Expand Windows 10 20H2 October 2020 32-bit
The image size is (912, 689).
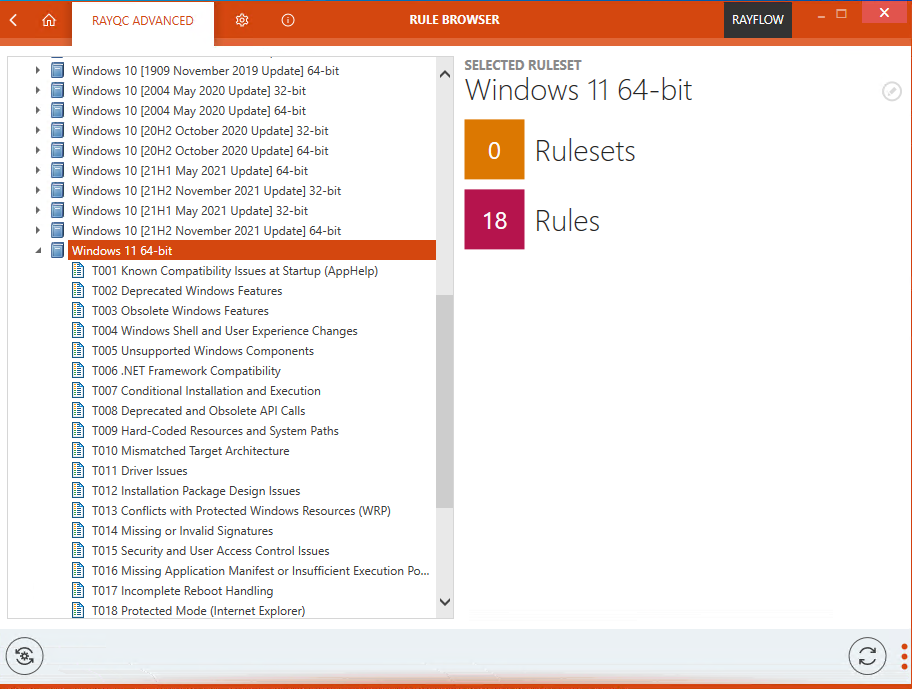click(x=38, y=130)
